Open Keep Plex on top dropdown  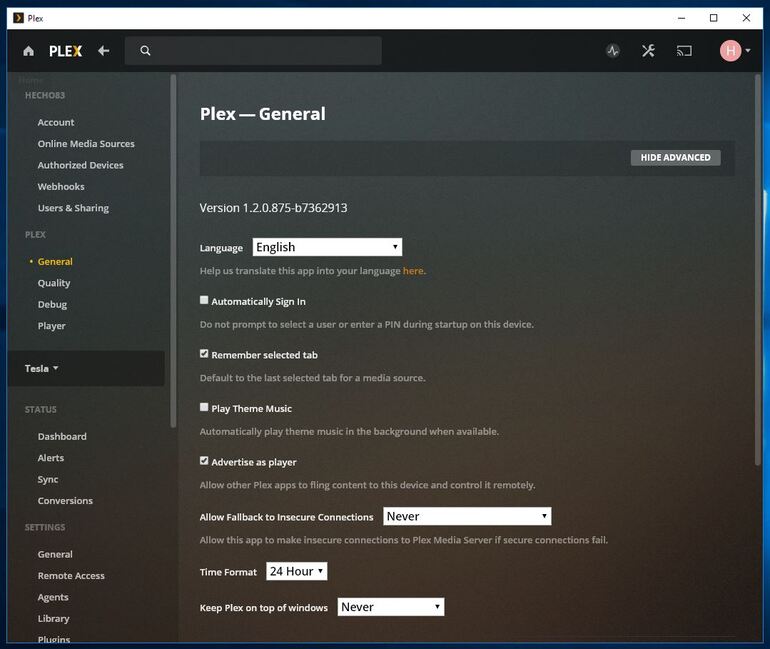[391, 607]
